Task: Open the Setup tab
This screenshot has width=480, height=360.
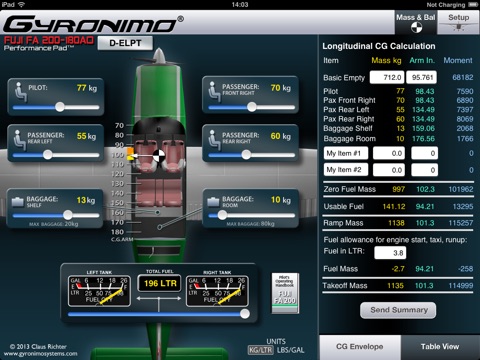Action: (x=458, y=22)
